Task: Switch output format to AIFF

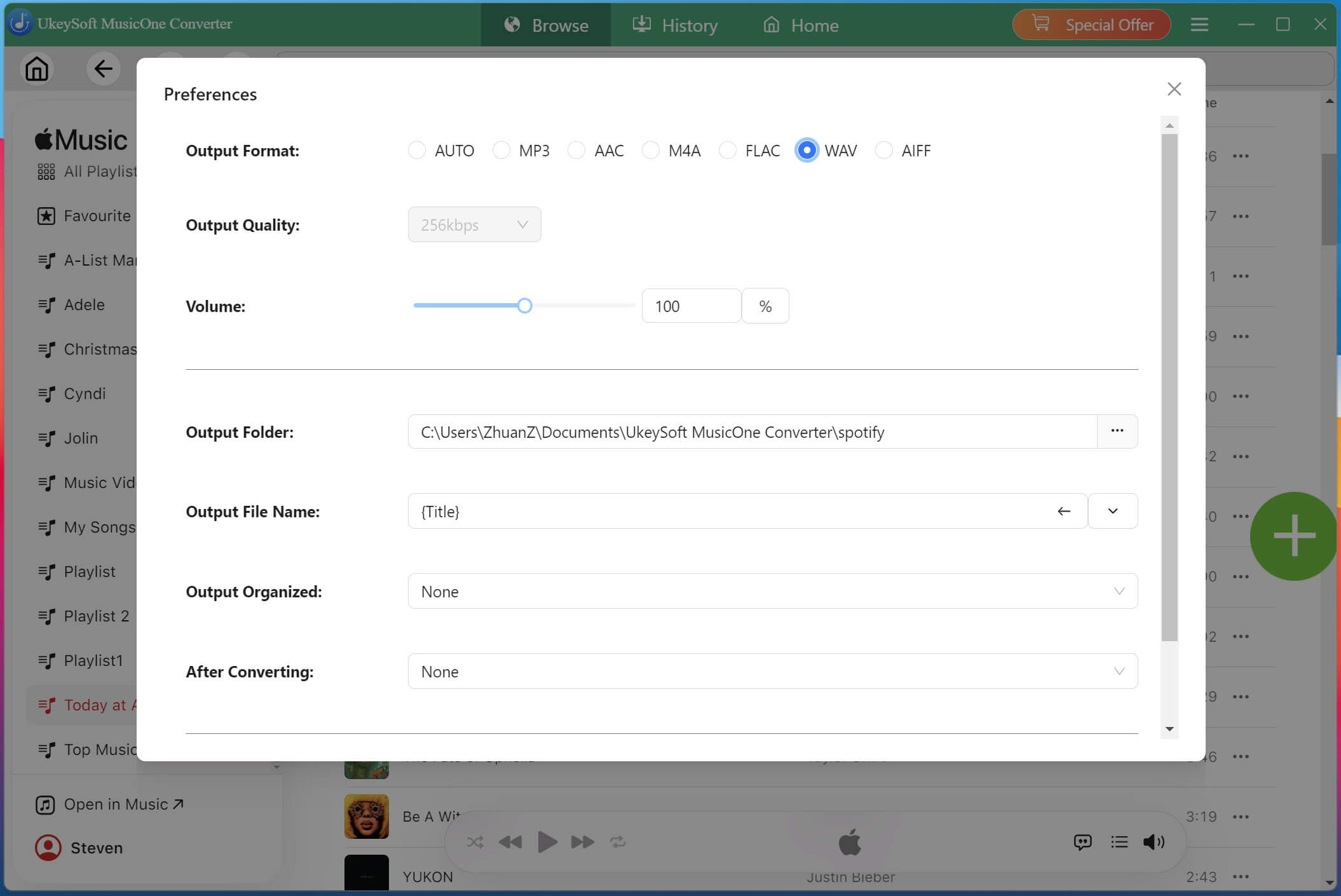Action: click(x=884, y=151)
